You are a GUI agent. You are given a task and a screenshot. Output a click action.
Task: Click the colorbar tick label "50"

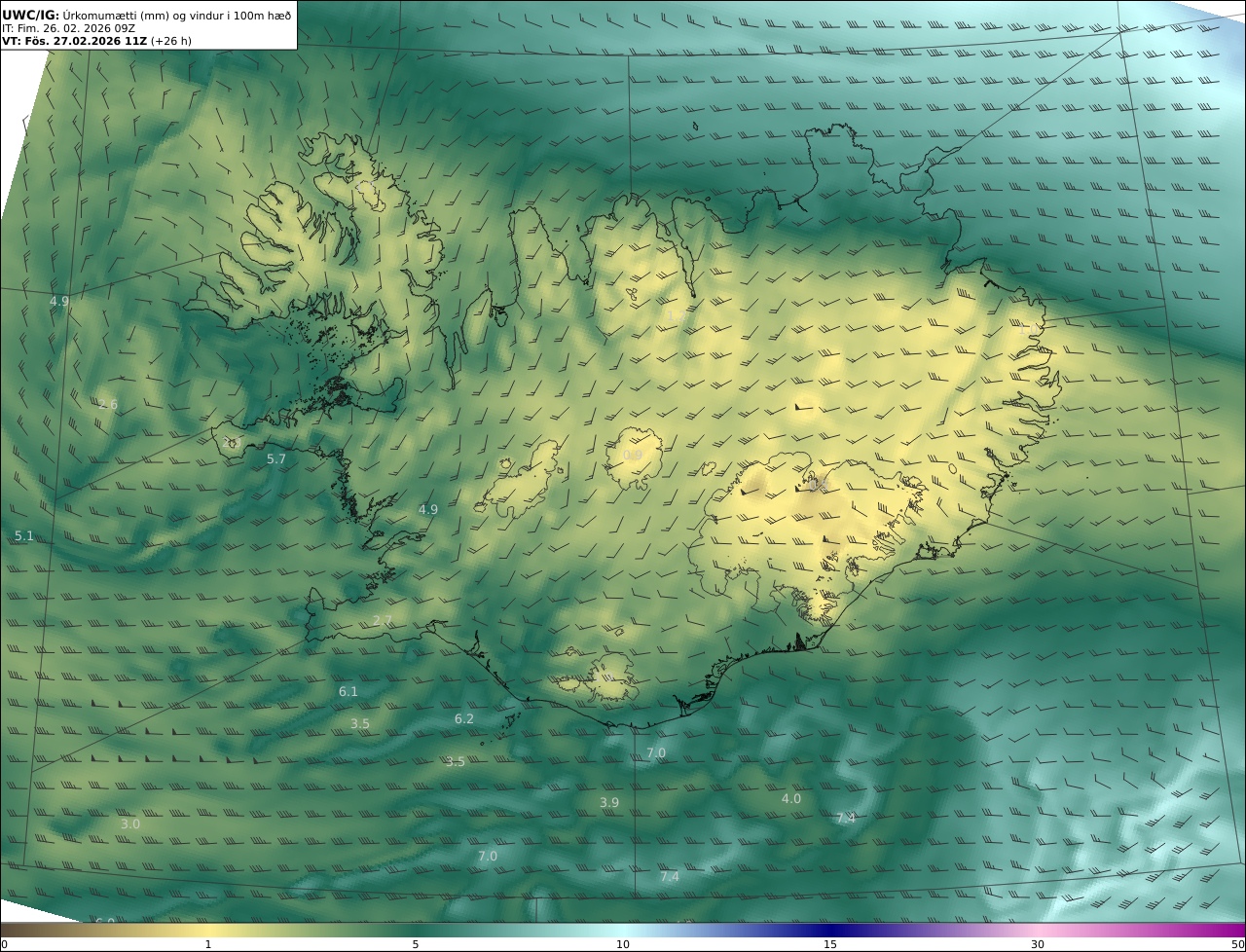pos(1238,944)
